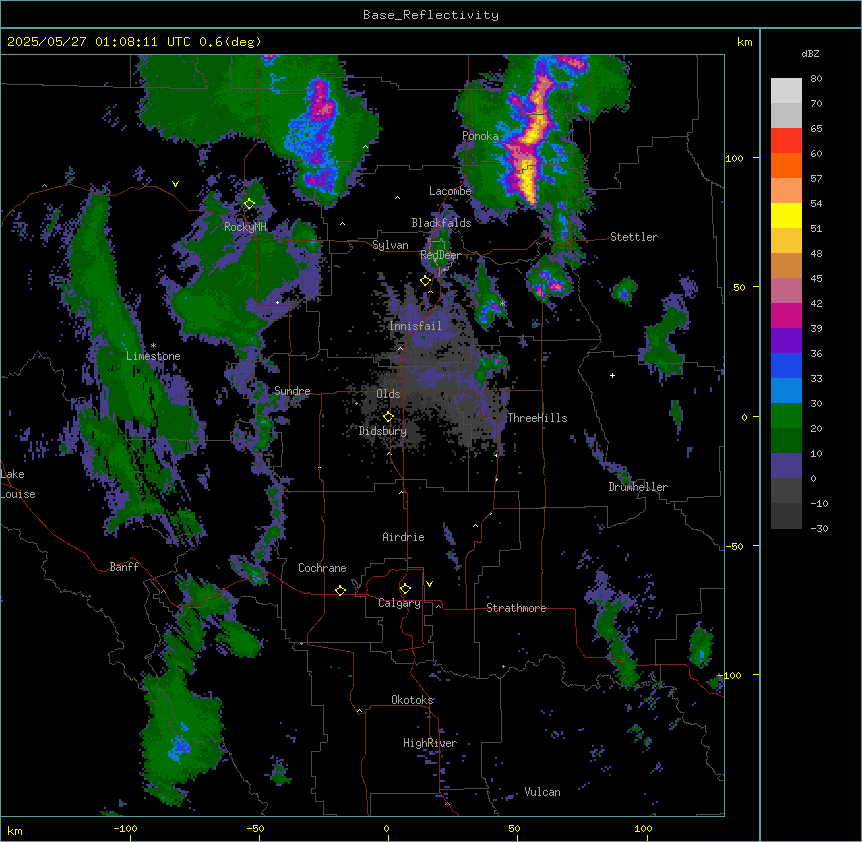
Task: Click the yellow diamond marker under Cochrane
Action: [340, 590]
